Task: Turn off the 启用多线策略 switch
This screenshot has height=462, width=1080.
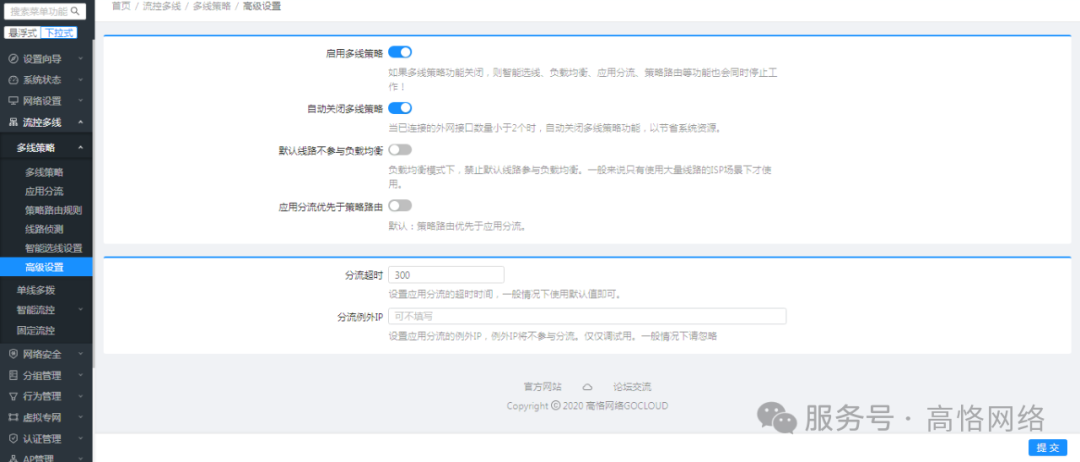Action: tap(400, 52)
